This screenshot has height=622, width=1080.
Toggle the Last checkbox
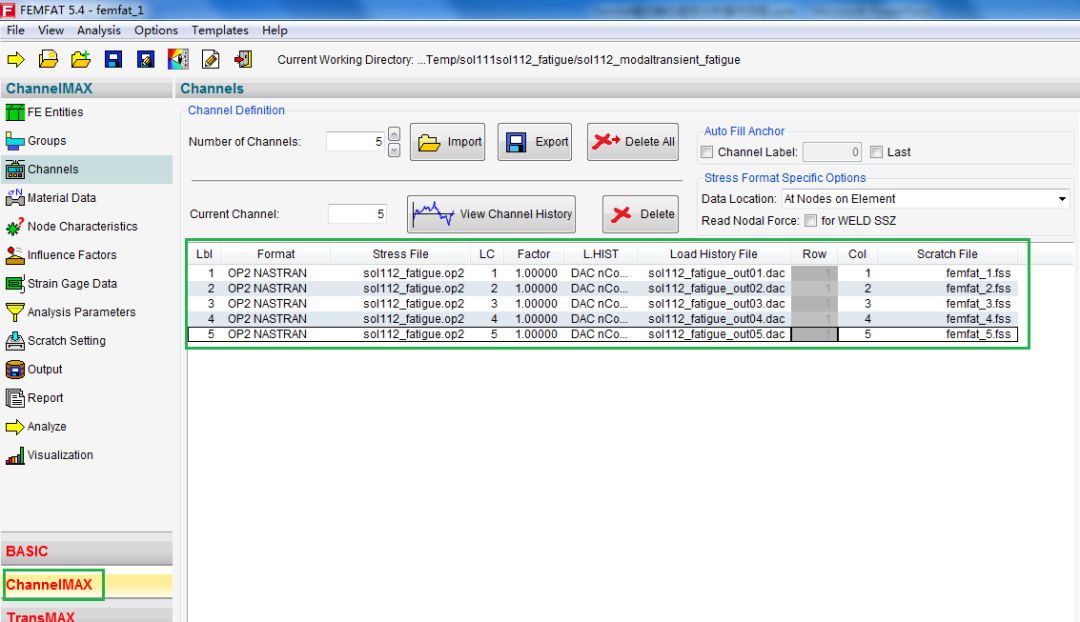coord(876,152)
